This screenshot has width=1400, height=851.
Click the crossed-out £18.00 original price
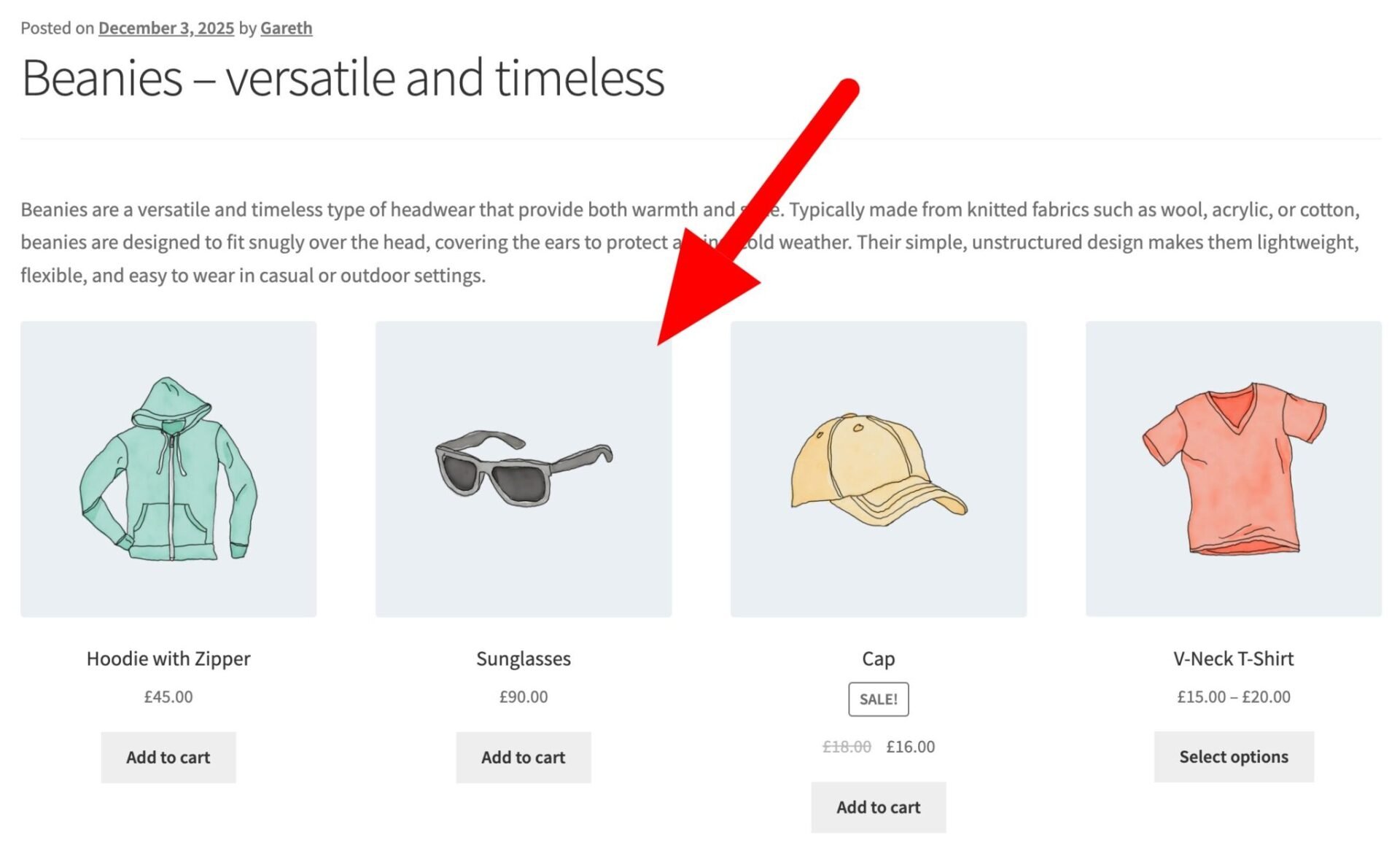pyautogui.click(x=845, y=746)
